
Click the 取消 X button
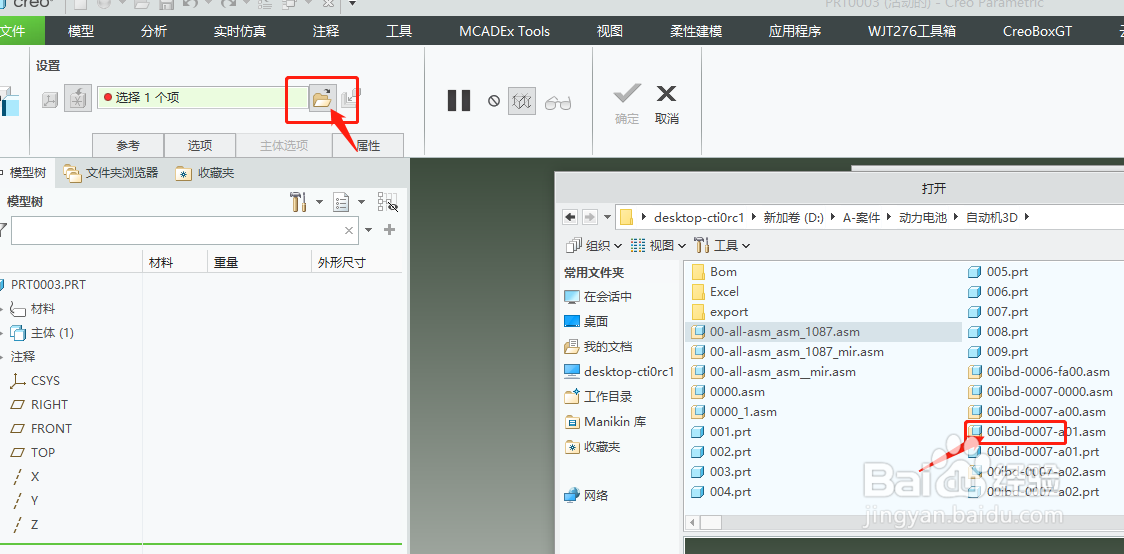pos(667,103)
